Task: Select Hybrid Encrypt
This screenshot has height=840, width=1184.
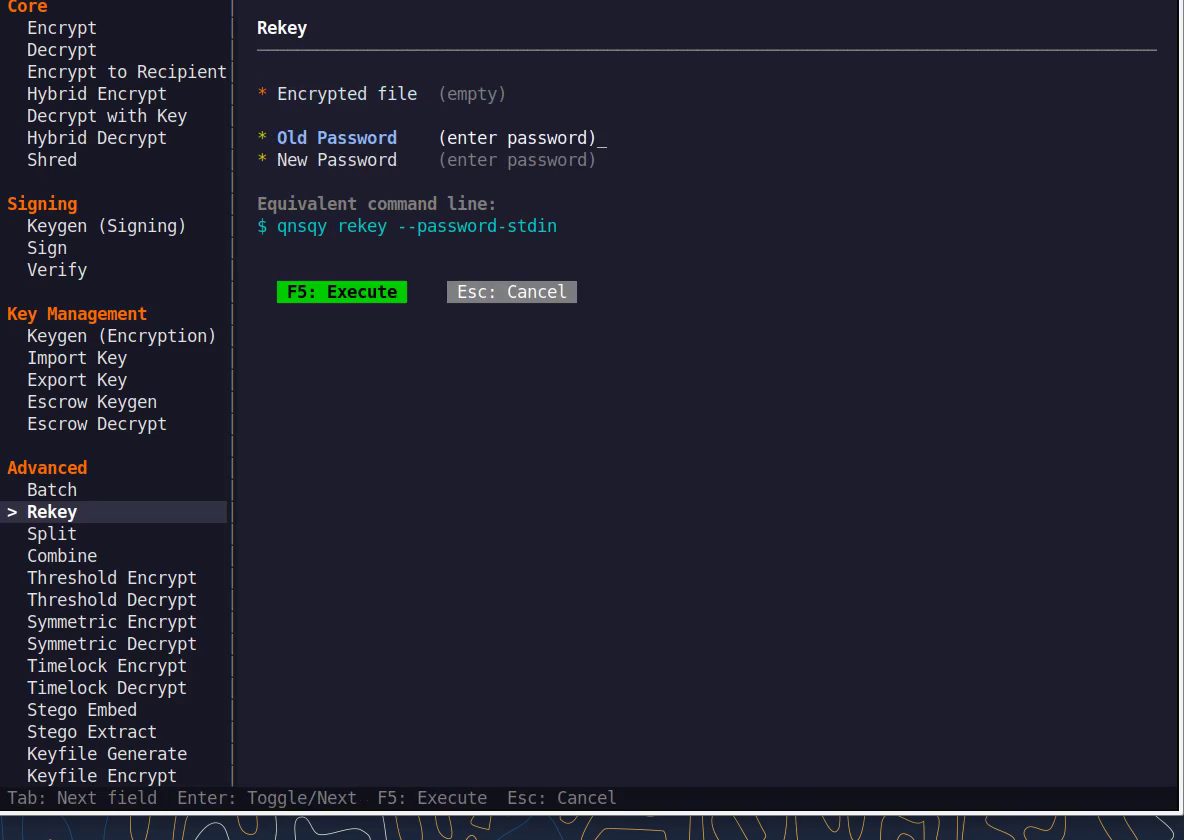Action: (x=97, y=94)
